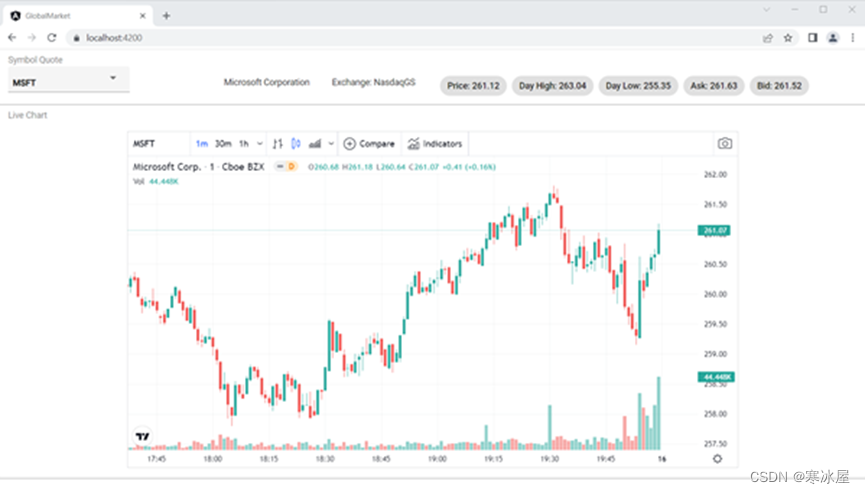Open the Compare symbols dialog
Viewport: 865px width, 494px height.
(x=369, y=144)
